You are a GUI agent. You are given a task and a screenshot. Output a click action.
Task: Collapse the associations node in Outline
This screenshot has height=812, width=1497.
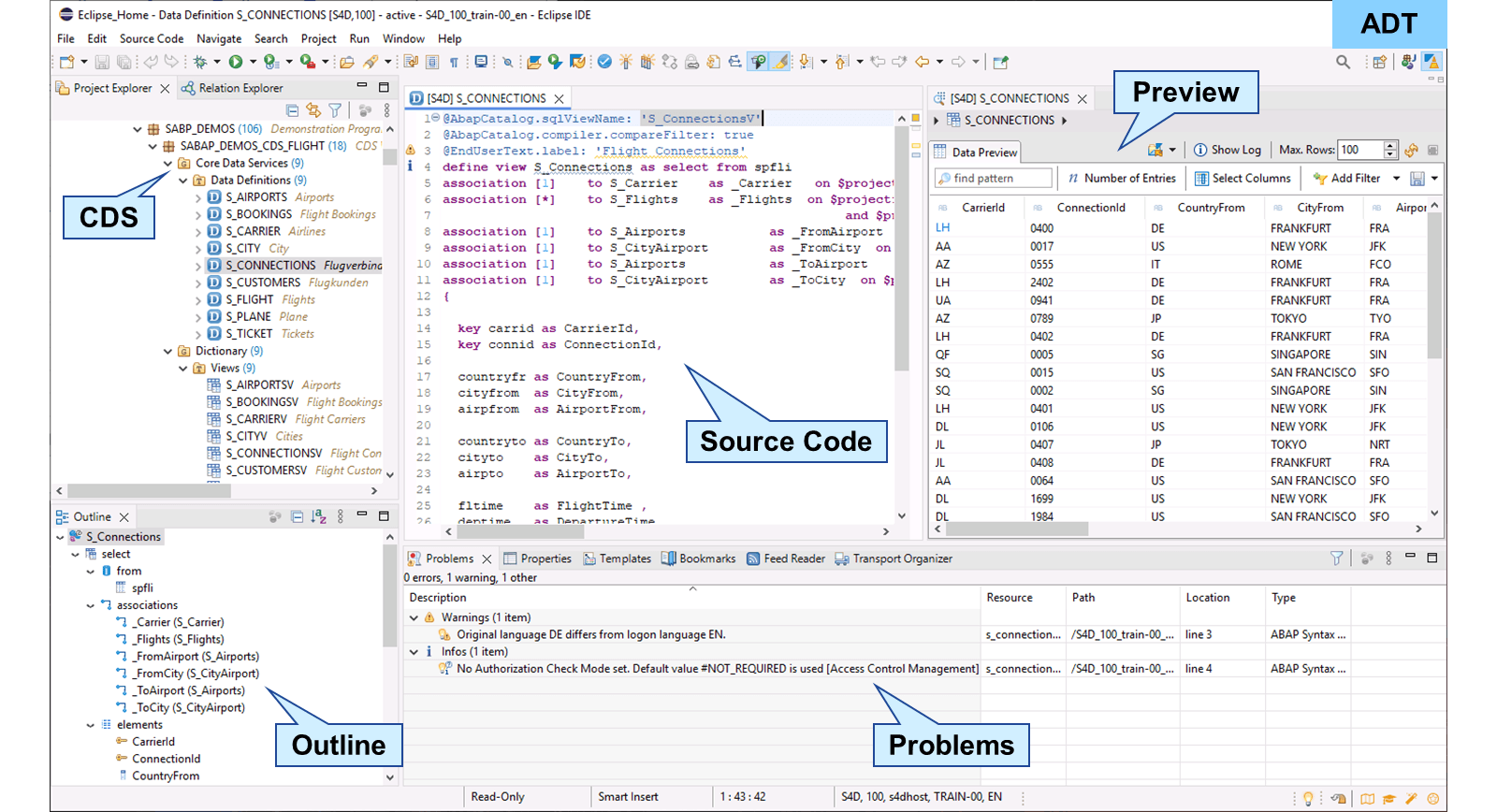pyautogui.click(x=91, y=606)
